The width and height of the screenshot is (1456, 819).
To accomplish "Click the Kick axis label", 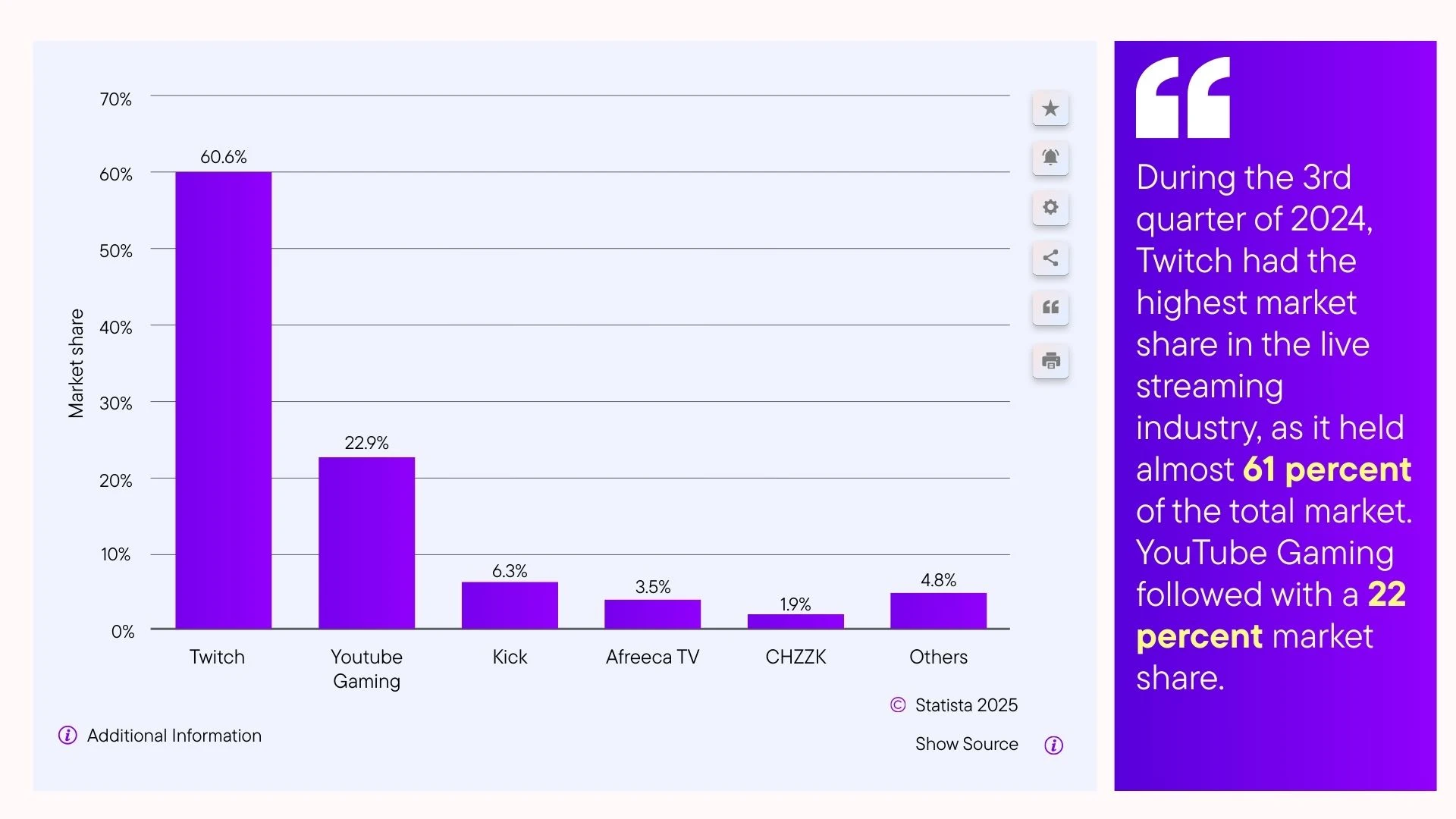I will tap(510, 657).
